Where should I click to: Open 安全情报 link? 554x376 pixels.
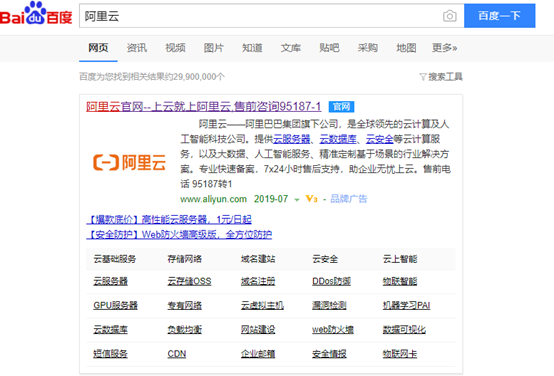(x=329, y=354)
